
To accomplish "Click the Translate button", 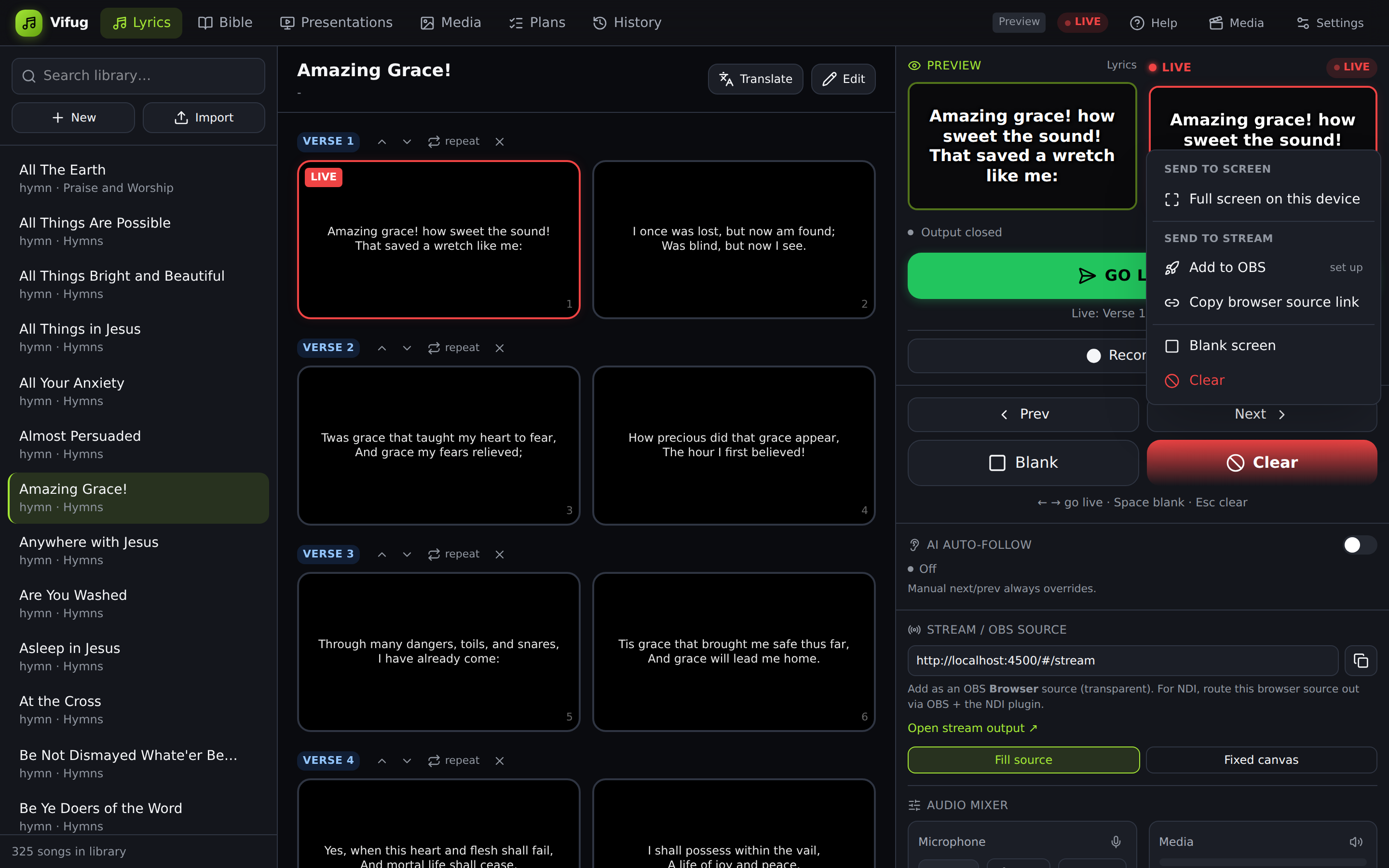I will tap(755, 79).
